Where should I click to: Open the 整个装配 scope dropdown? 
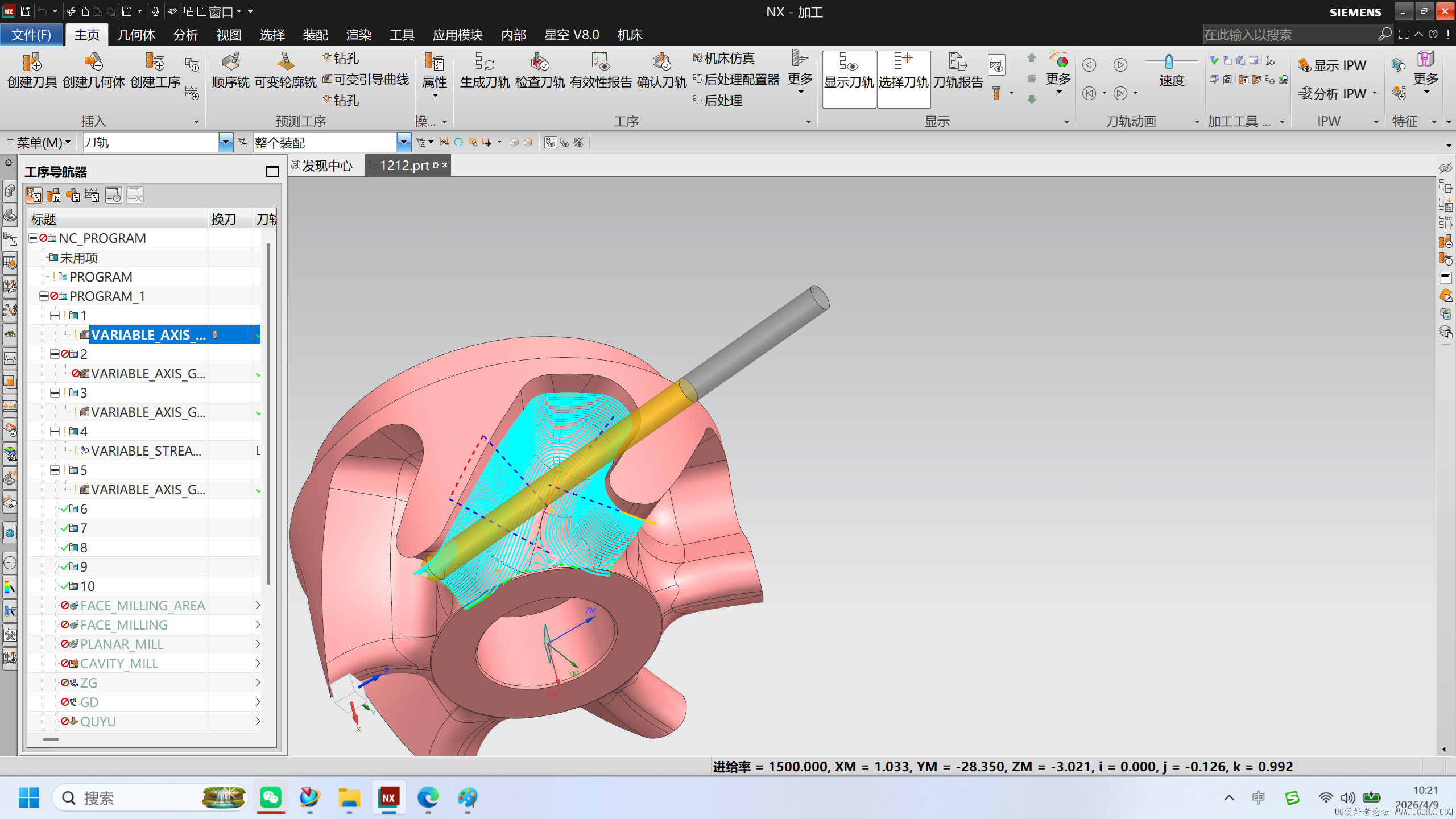click(403, 142)
